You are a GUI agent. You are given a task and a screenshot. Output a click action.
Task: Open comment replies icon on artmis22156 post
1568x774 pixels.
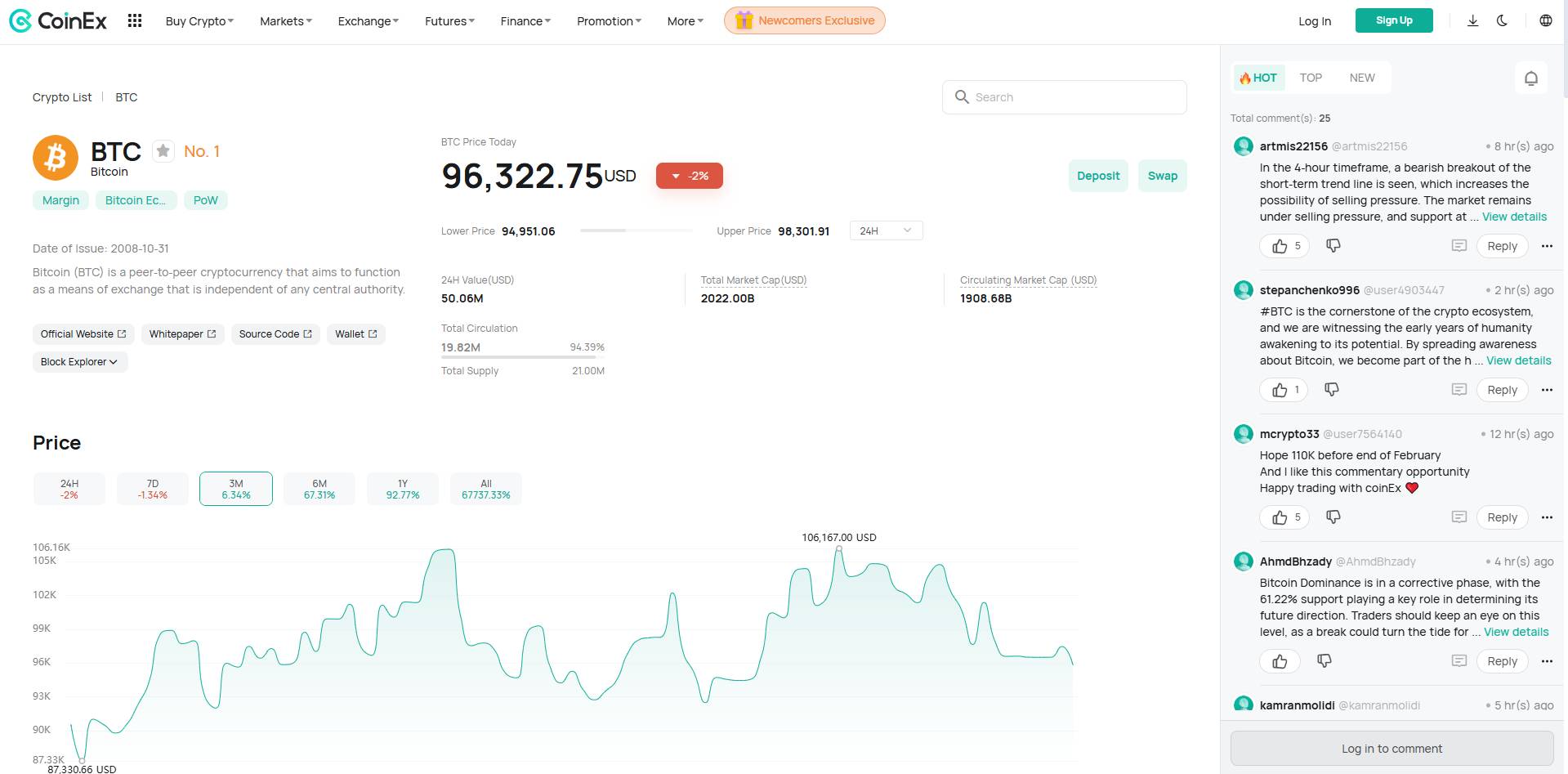[1459, 246]
